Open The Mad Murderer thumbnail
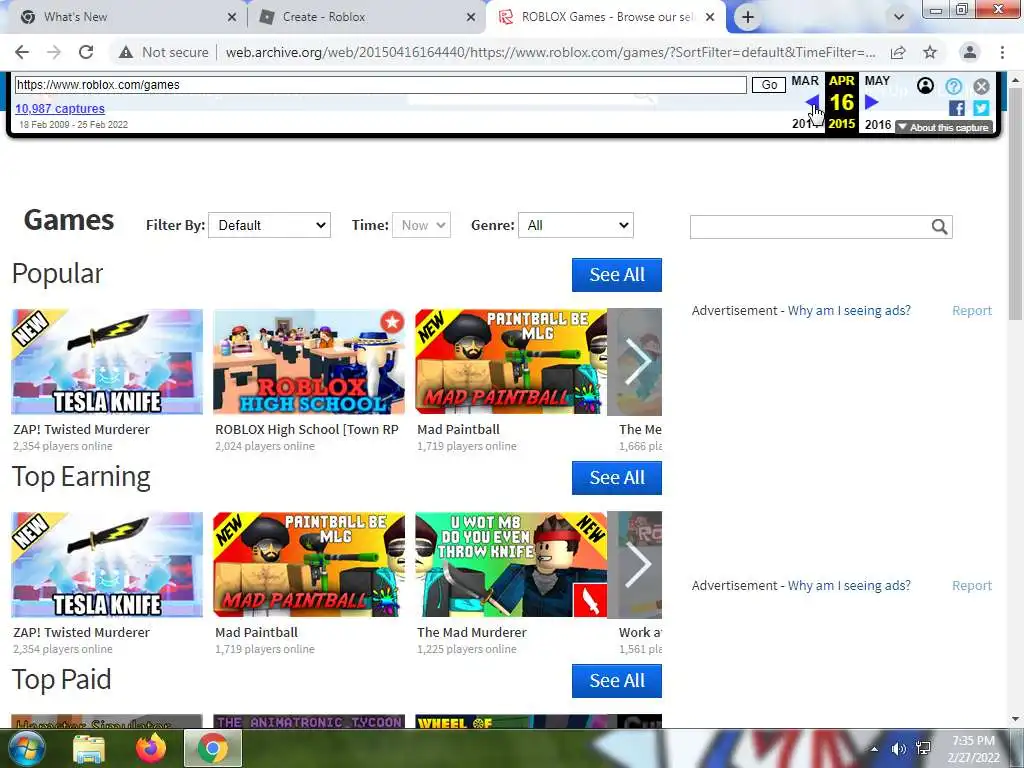 [x=511, y=565]
